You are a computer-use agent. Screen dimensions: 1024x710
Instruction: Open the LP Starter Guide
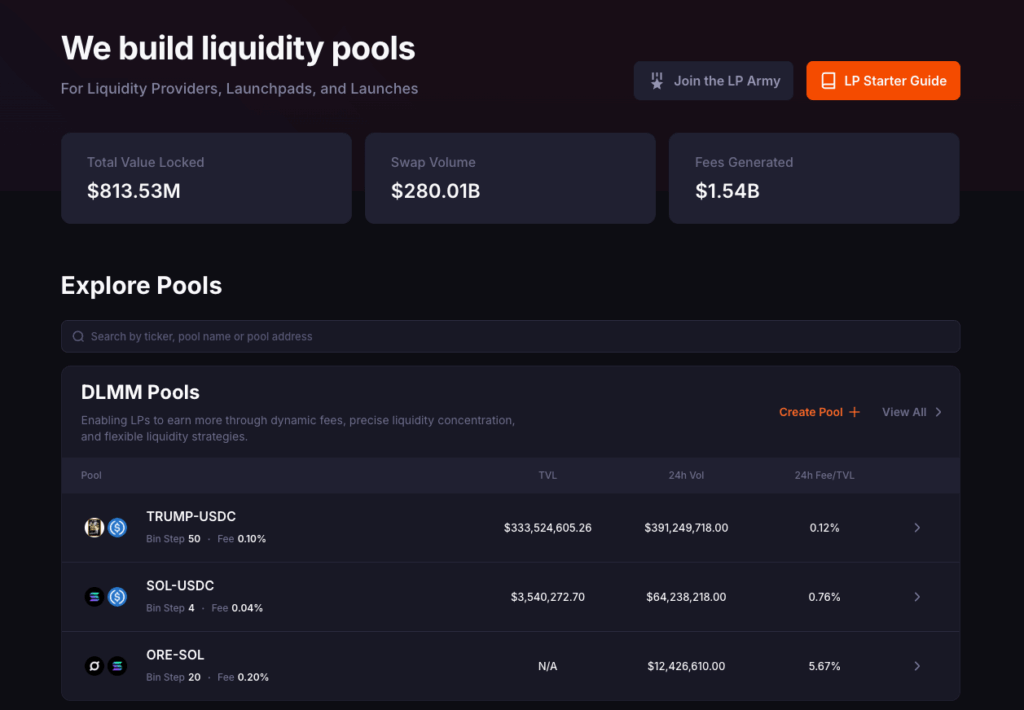point(883,81)
